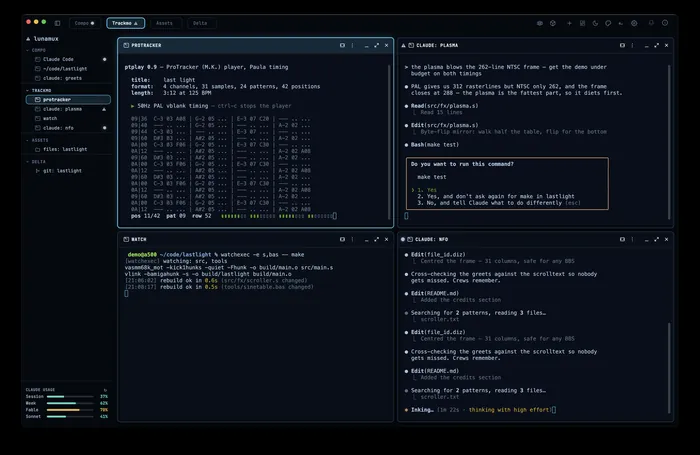The width and height of the screenshot is (700, 455).
Task: Click the snapshot icon in PROTRACKER pane header
Action: click(342, 46)
